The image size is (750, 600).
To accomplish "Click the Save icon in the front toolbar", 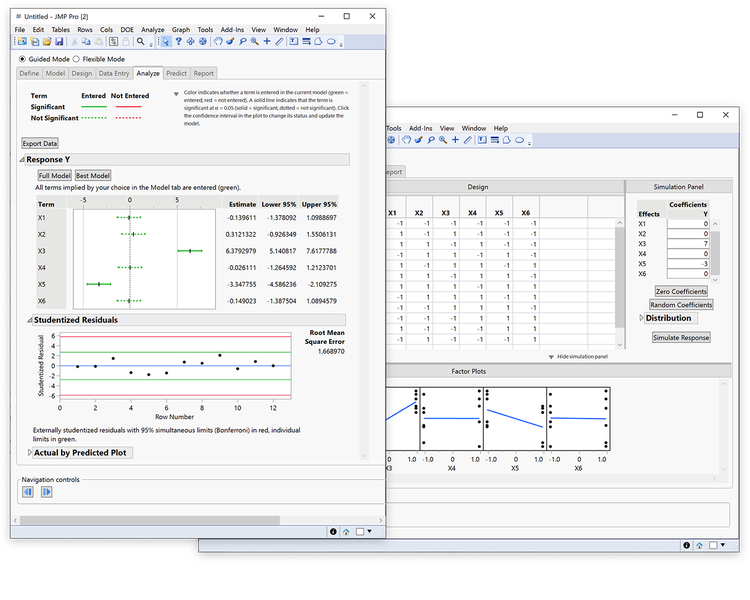I will pyautogui.click(x=58, y=42).
